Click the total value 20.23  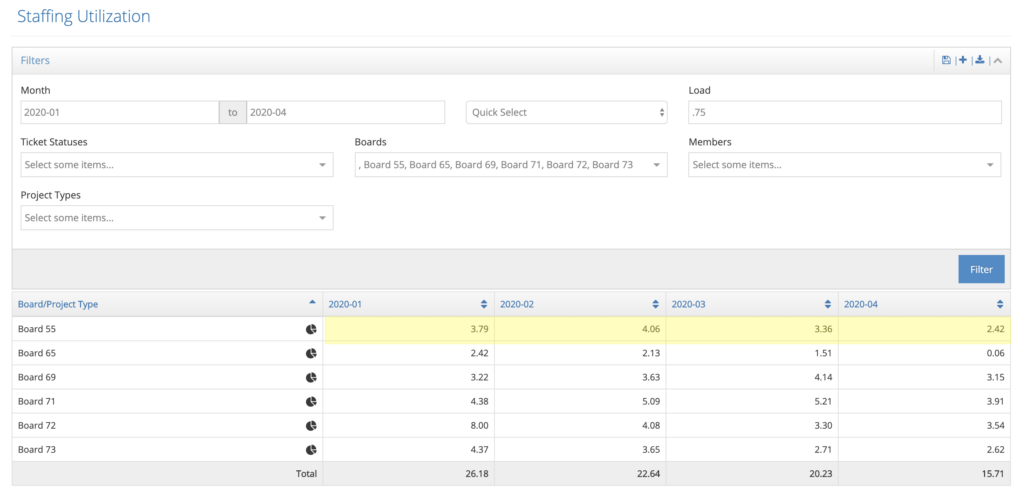click(x=820, y=474)
